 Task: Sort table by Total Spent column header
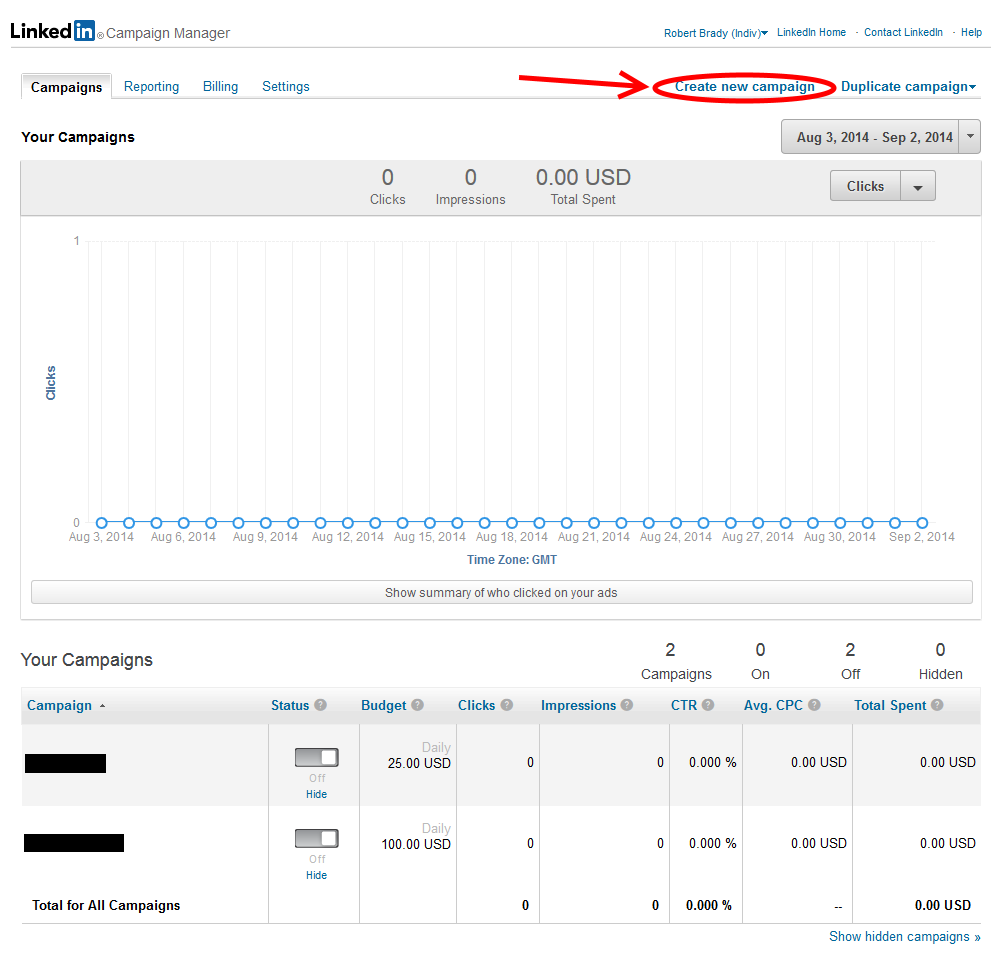(890, 705)
